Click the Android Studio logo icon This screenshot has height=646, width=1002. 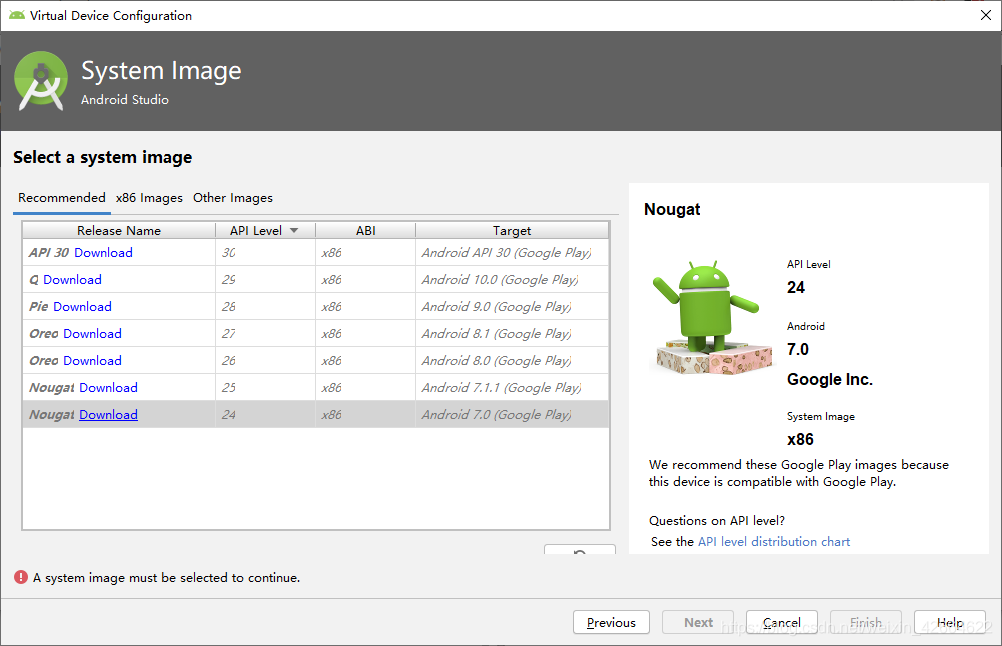point(41,81)
